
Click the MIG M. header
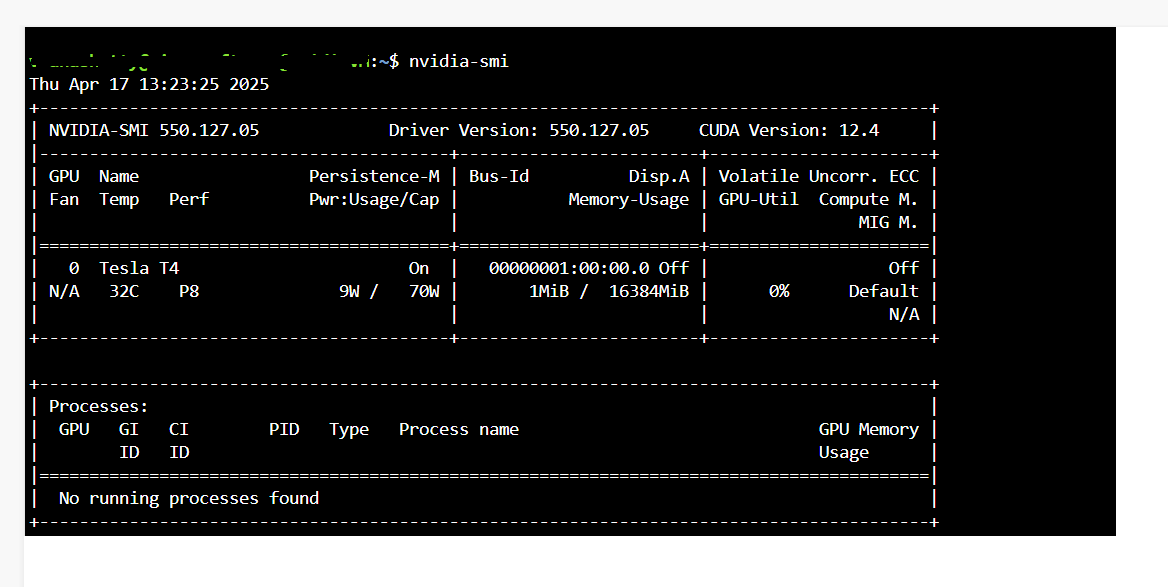click(889, 223)
